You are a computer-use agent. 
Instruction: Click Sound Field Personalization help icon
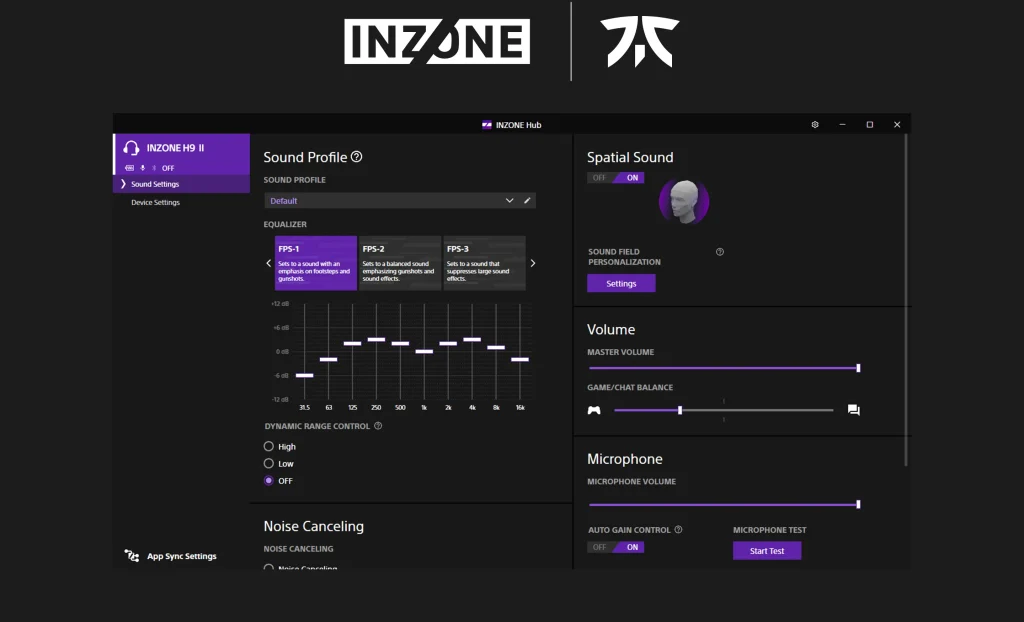coord(720,252)
